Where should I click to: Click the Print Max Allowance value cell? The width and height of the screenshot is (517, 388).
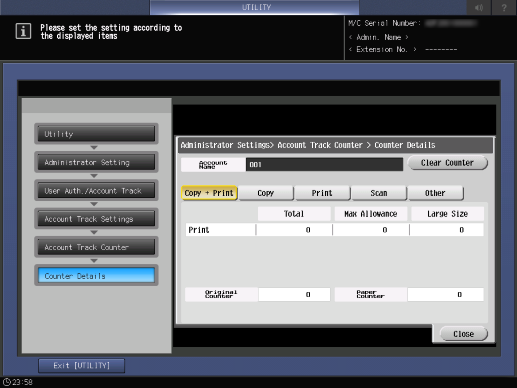pyautogui.click(x=371, y=230)
